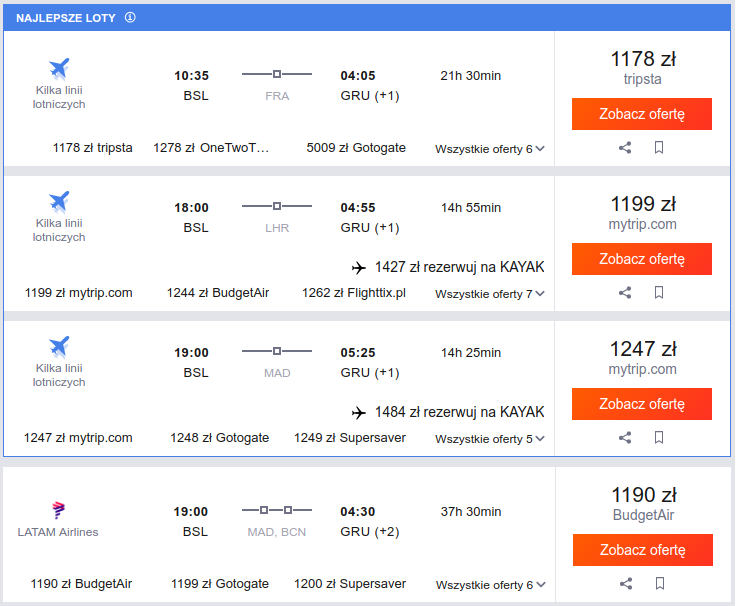Share the LATAM Airlines 1190 zł flight
The height and width of the screenshot is (606, 746).
[626, 584]
